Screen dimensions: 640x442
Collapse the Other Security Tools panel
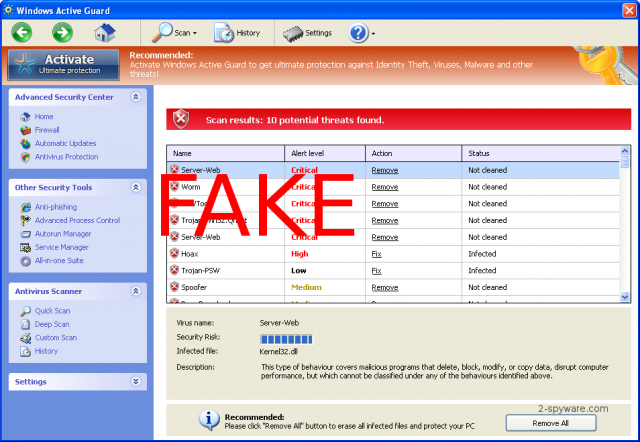point(136,187)
